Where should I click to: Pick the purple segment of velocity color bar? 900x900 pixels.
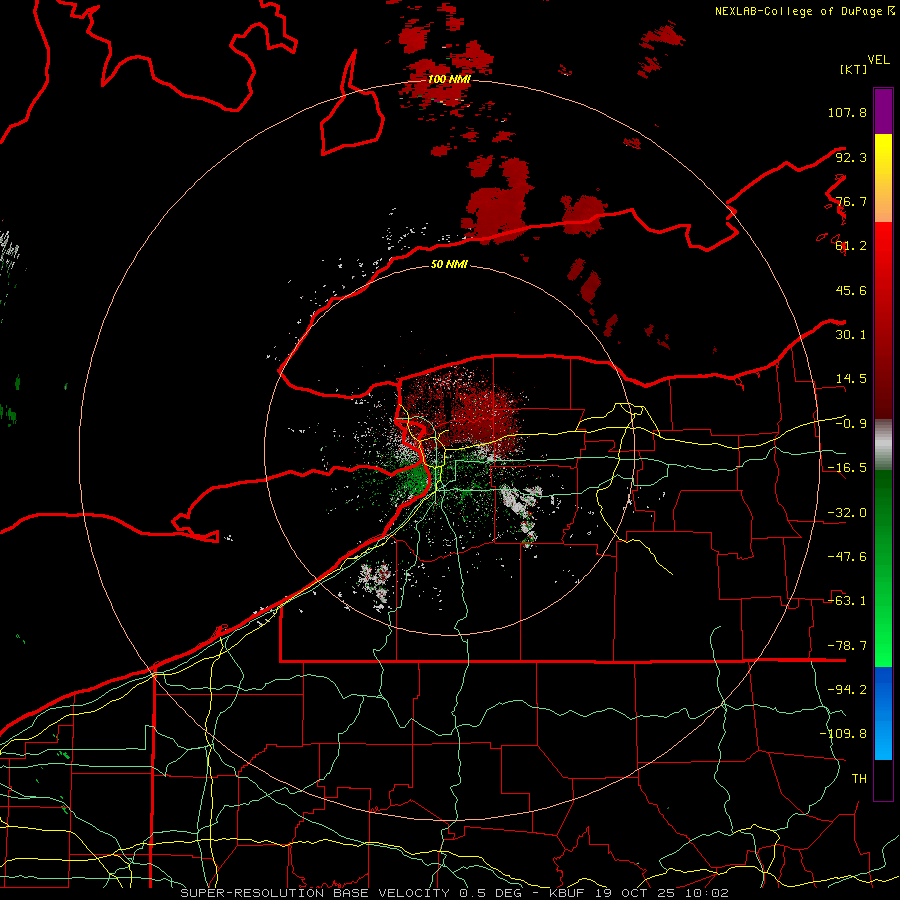[883, 111]
